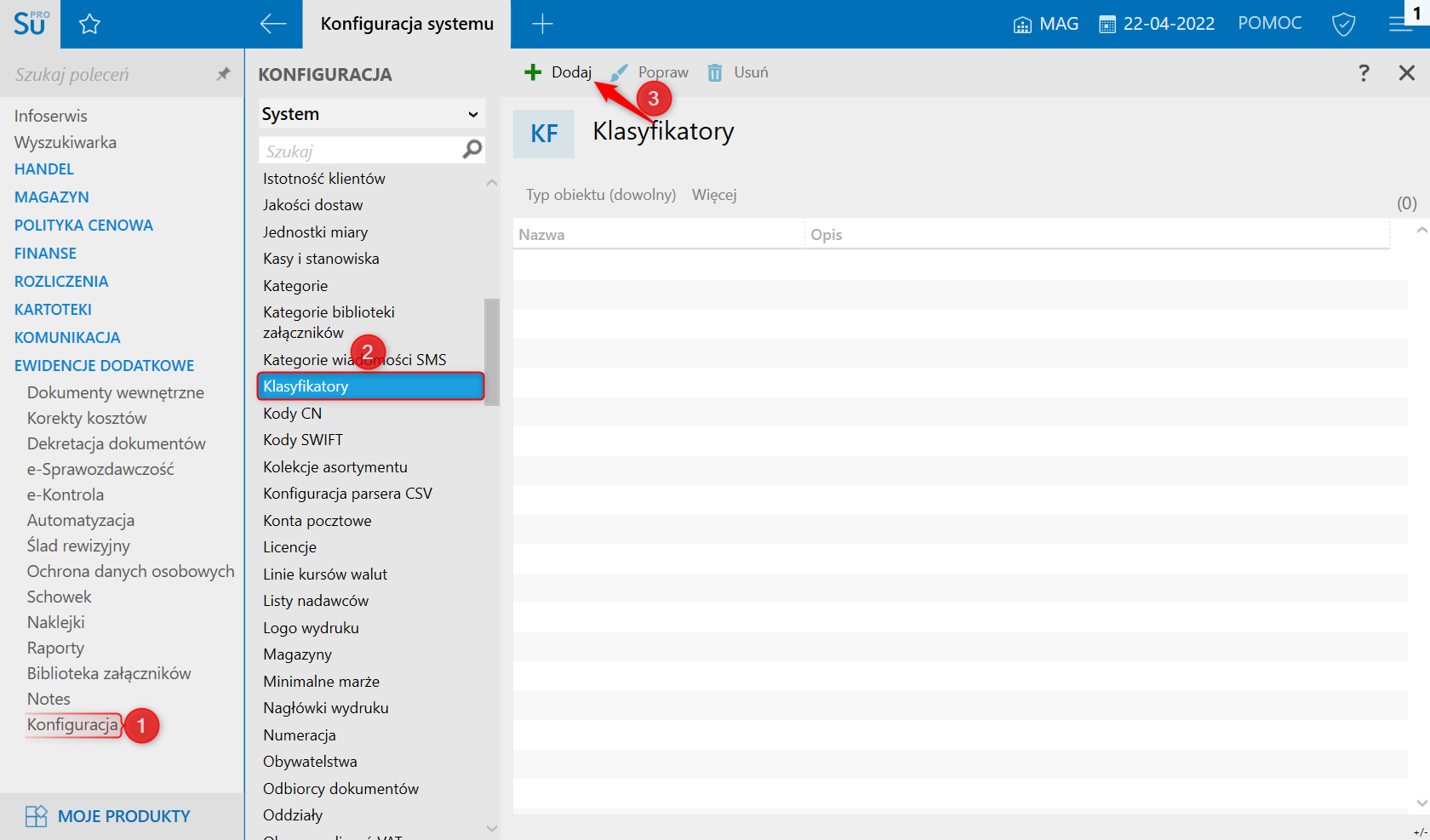Click the shield security icon

coord(1343,24)
